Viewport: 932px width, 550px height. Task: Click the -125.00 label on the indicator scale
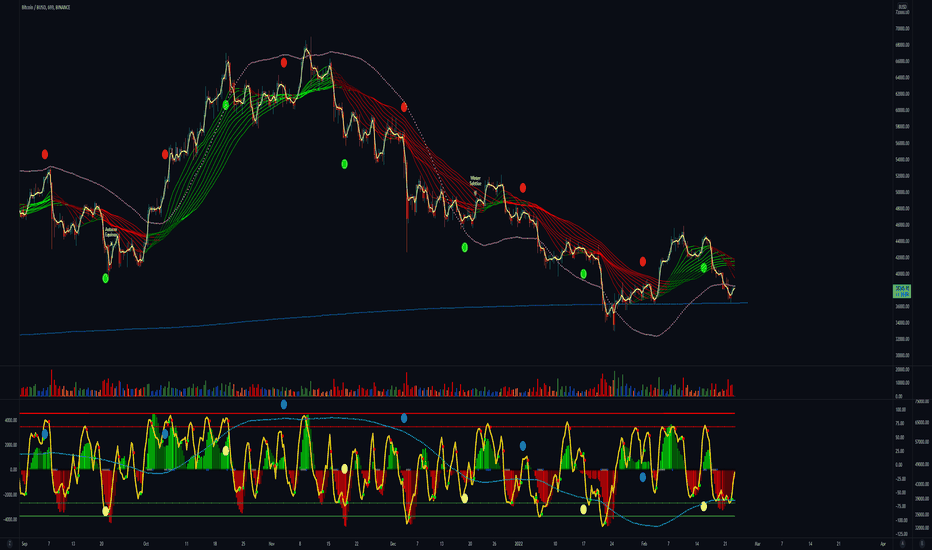(900, 534)
